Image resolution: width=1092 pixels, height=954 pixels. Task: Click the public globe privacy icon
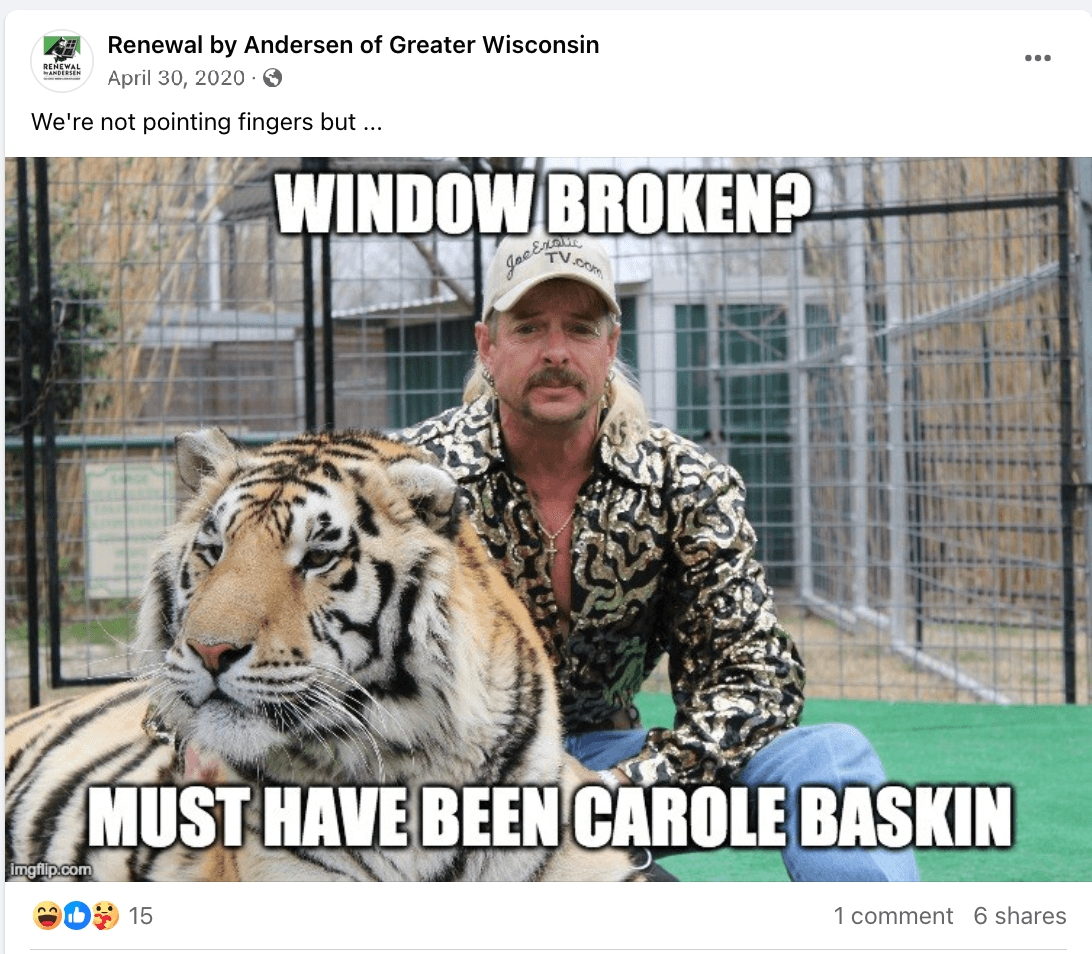click(x=272, y=77)
